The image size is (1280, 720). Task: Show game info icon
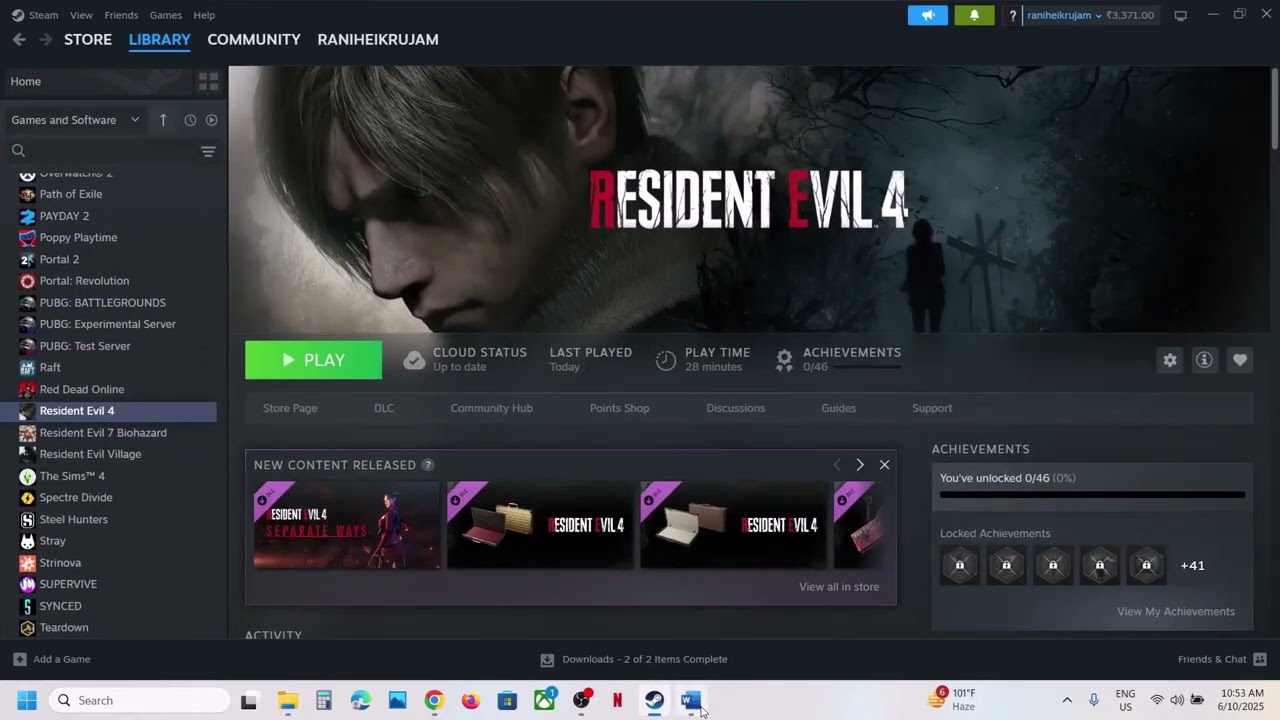(x=1204, y=360)
